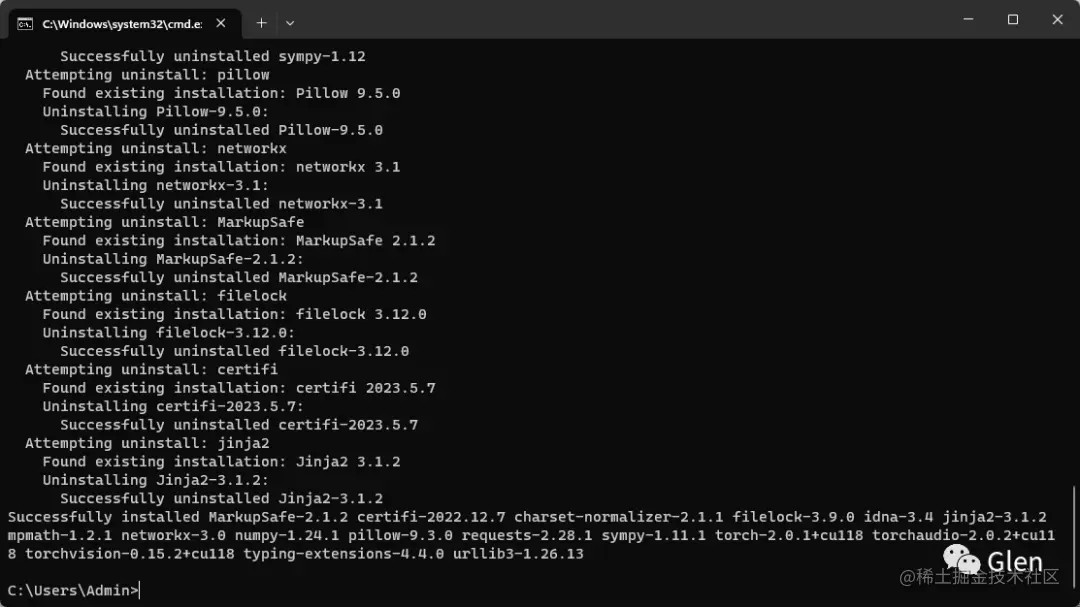Viewport: 1080px width, 607px height.
Task: Click "Successfully uninstalled Jinja2-3.1.2" line
Action: coord(221,499)
